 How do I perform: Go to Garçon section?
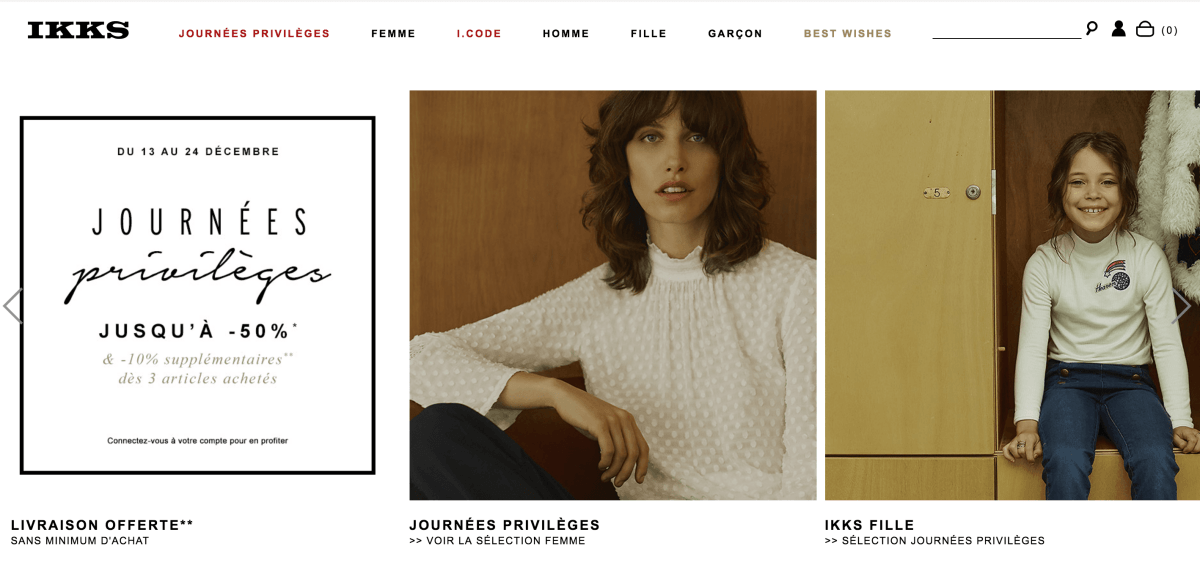coord(735,33)
